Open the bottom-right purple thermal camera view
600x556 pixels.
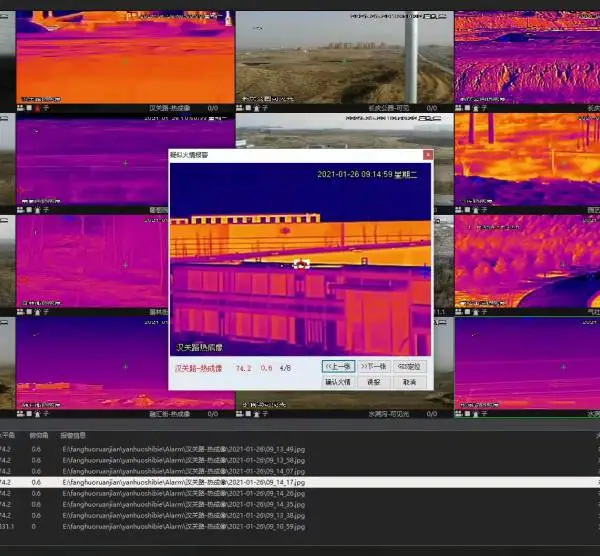527,363
